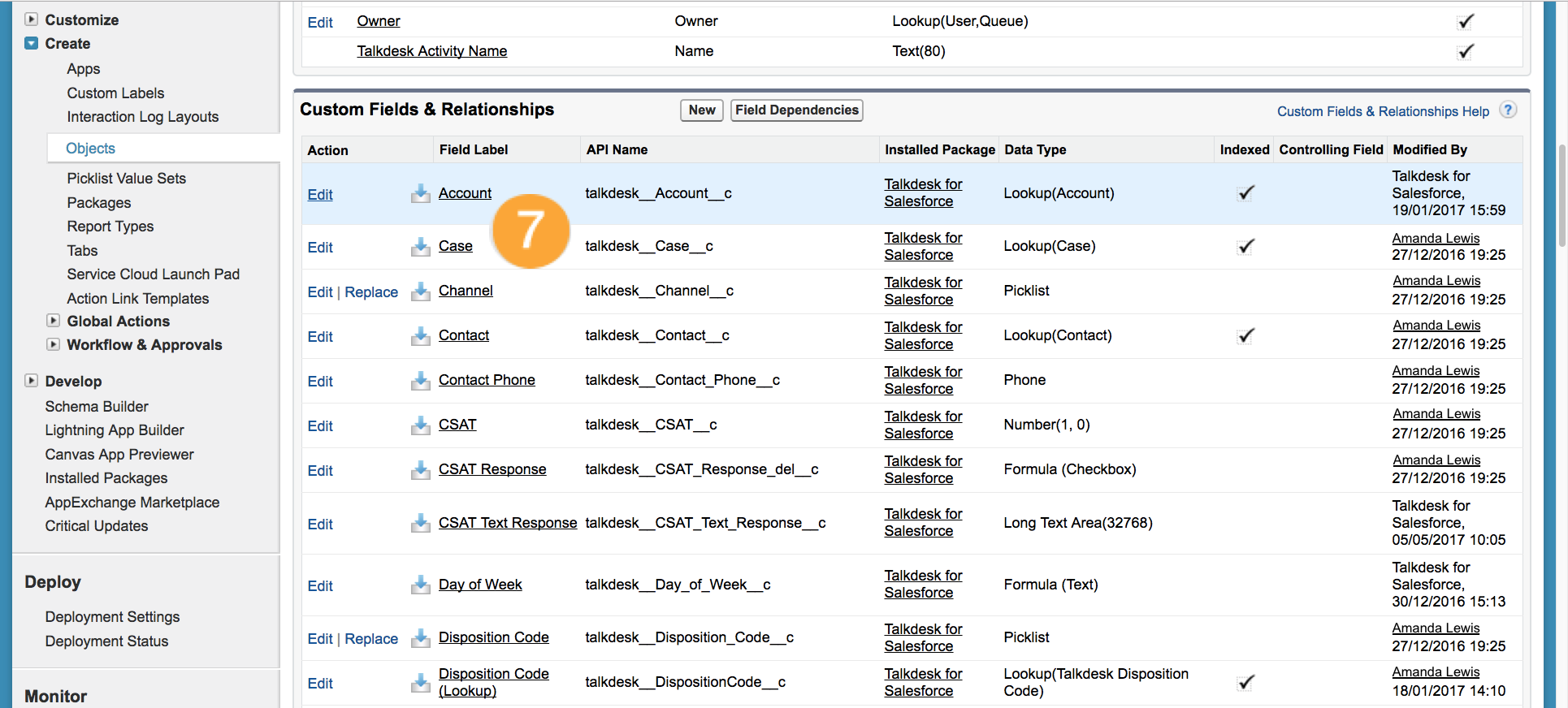Open the Talkdesk Activity Name field
1568x708 pixels.
click(x=431, y=51)
